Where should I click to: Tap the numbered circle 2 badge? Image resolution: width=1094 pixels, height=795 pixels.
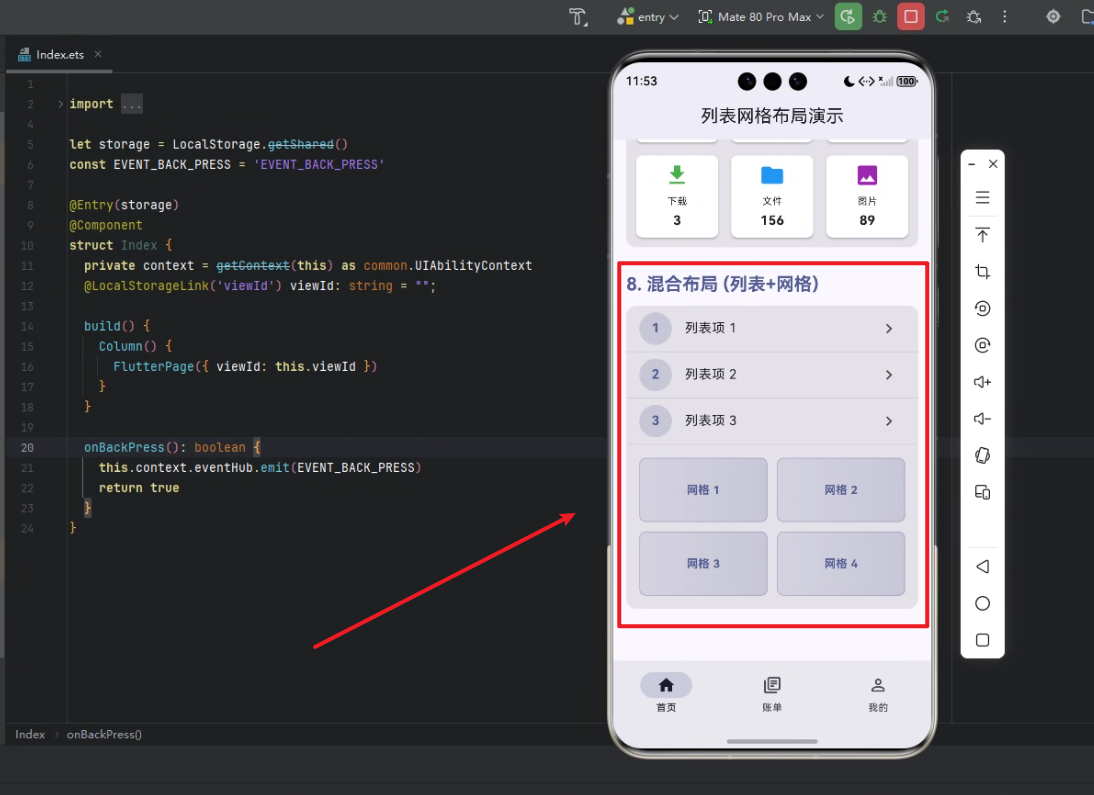pos(655,374)
